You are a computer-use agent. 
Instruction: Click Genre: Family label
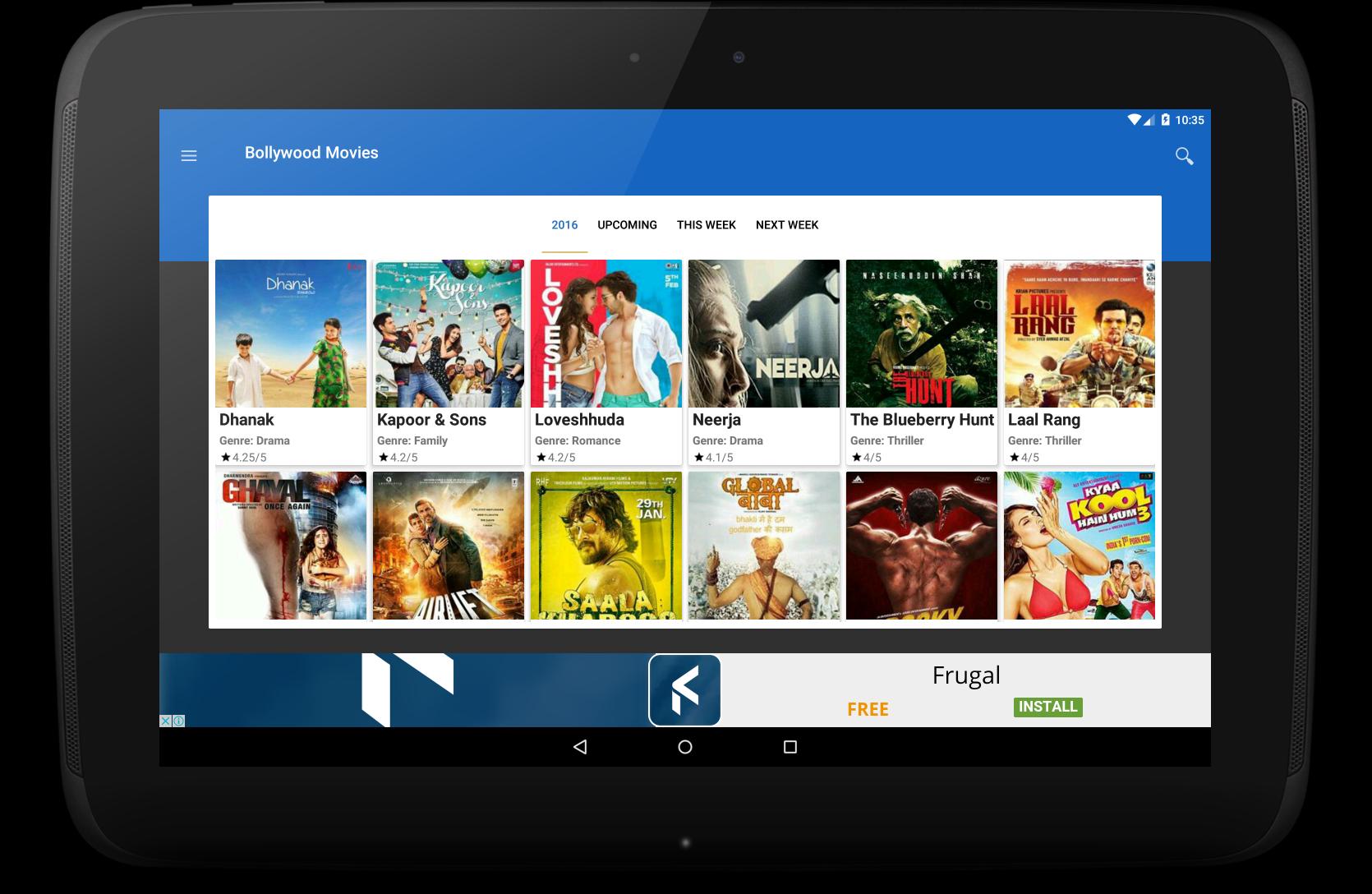(412, 440)
